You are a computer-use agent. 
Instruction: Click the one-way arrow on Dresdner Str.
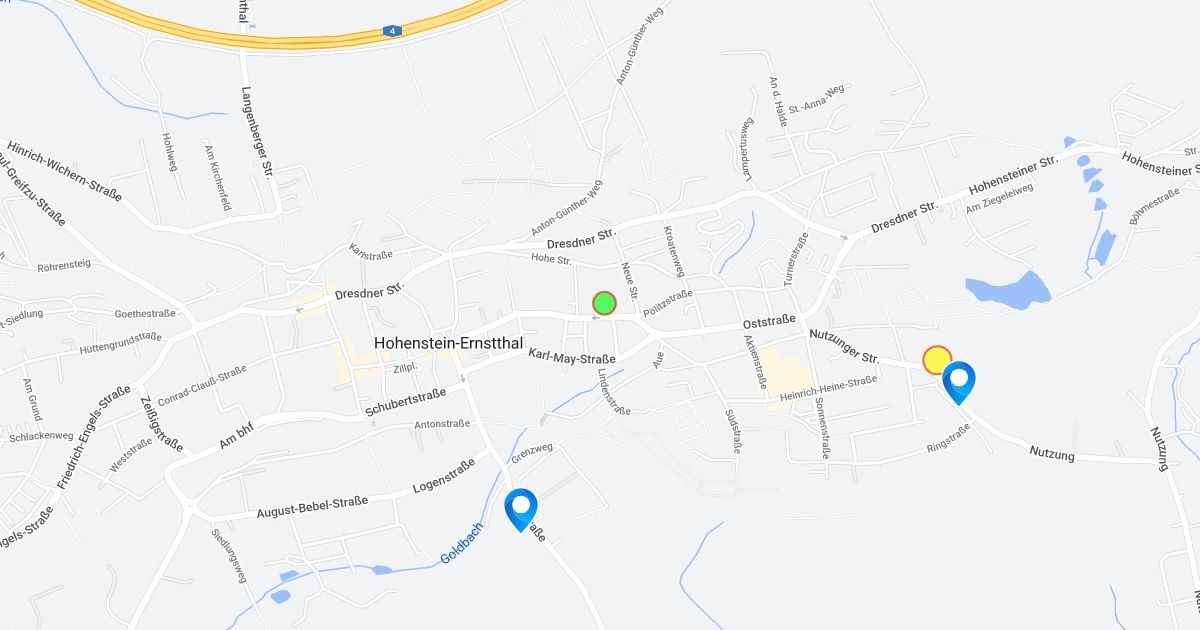pyautogui.click(x=298, y=310)
